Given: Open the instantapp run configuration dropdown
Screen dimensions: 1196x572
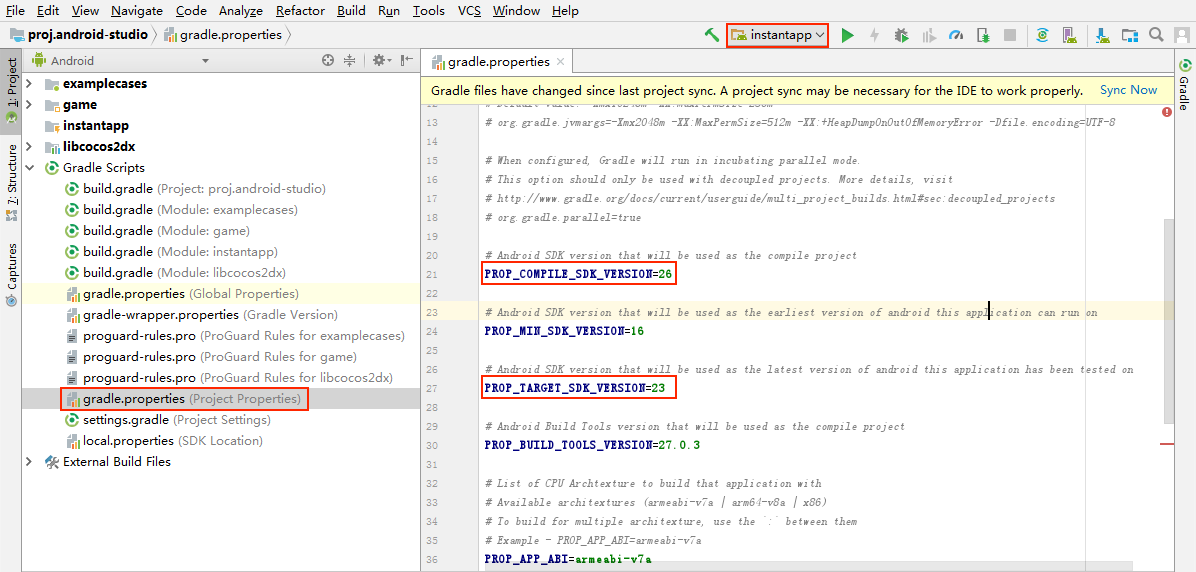Looking at the screenshot, I should [x=777, y=35].
